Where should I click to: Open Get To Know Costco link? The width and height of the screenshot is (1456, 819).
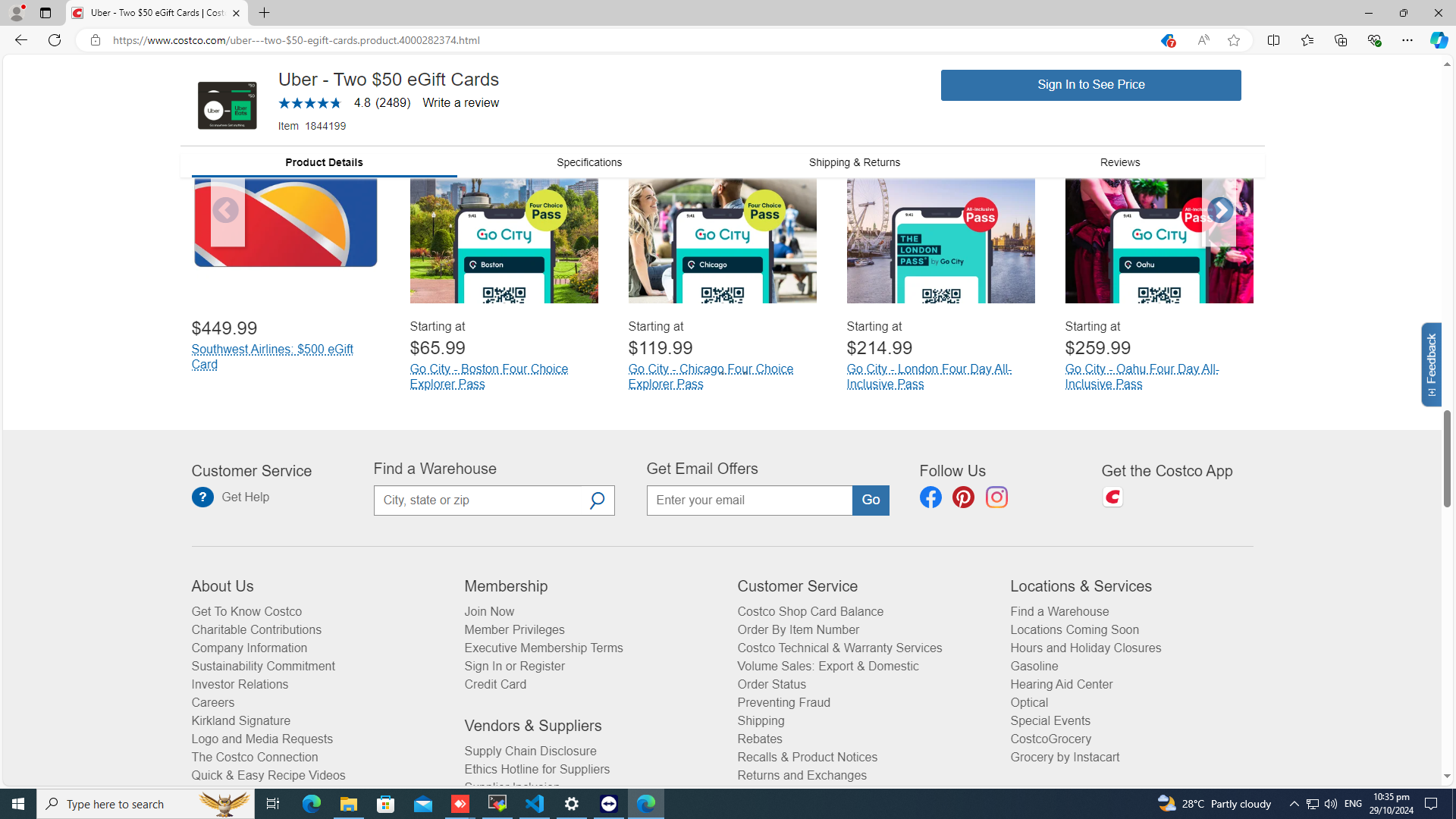point(246,612)
